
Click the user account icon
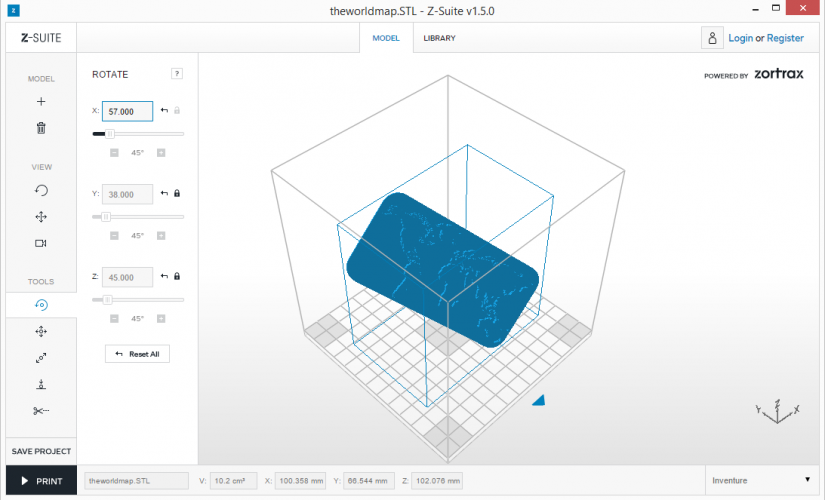coord(712,38)
